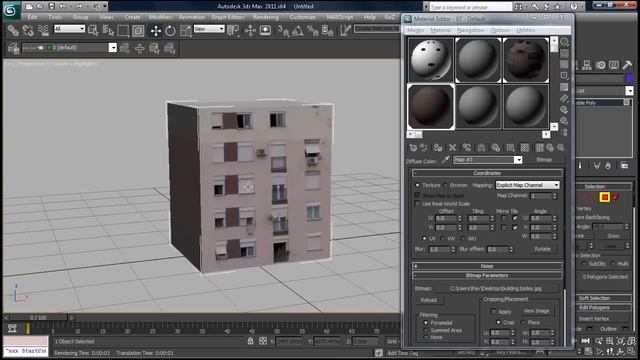This screenshot has width=640, height=360.
Task: Select the Select and Link tool
Action: tap(13, 31)
